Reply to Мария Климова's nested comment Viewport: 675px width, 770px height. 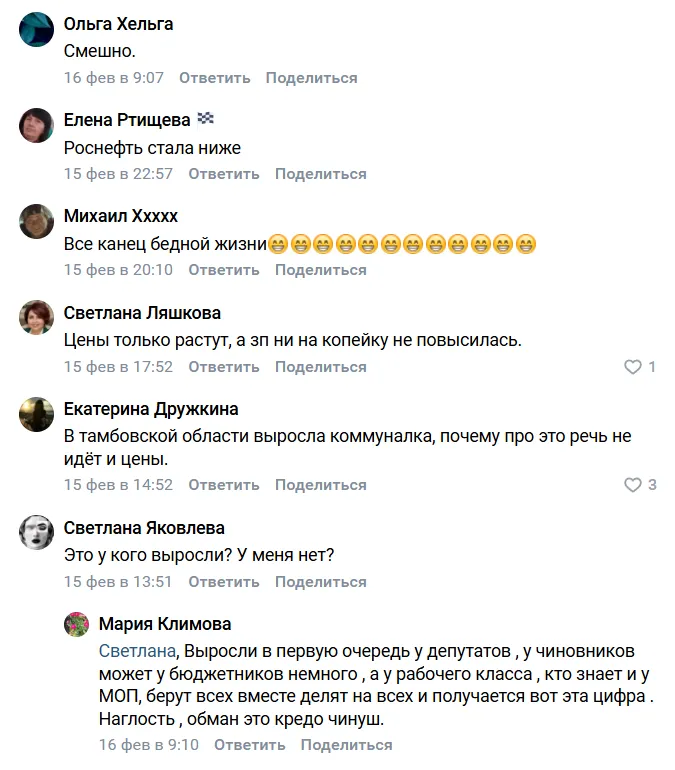pyautogui.click(x=249, y=745)
